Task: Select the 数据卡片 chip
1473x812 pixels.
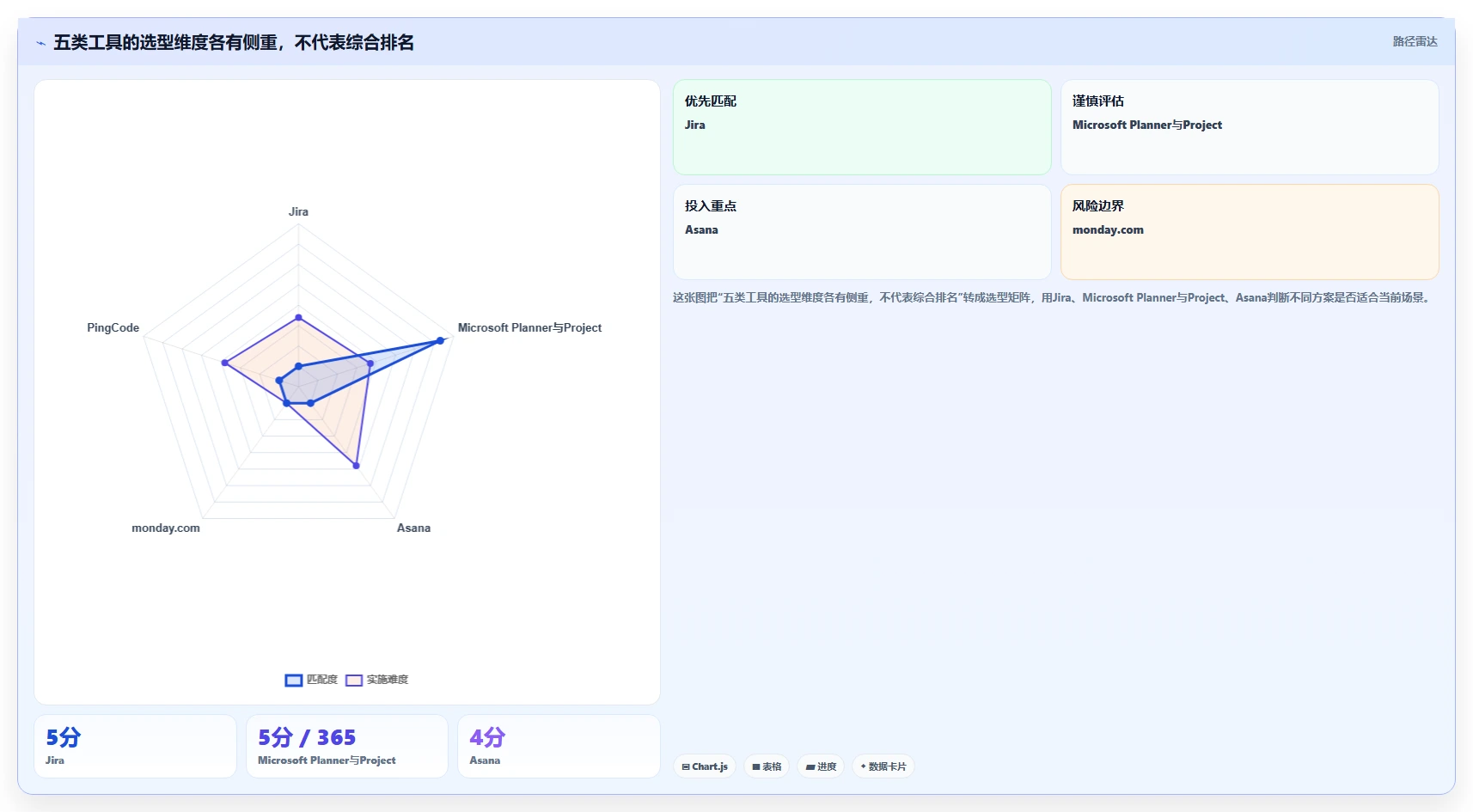Action: [x=883, y=766]
